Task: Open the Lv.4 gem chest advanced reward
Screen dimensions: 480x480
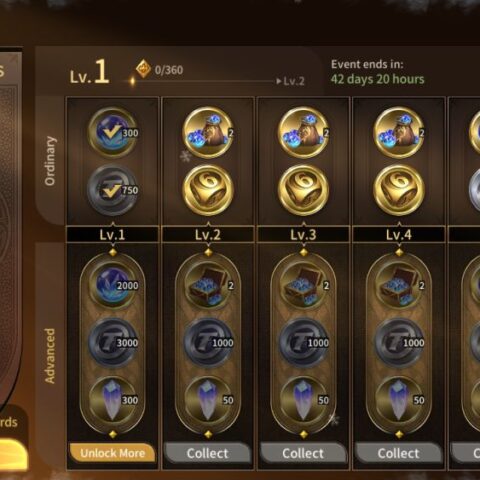Action: coord(399,285)
